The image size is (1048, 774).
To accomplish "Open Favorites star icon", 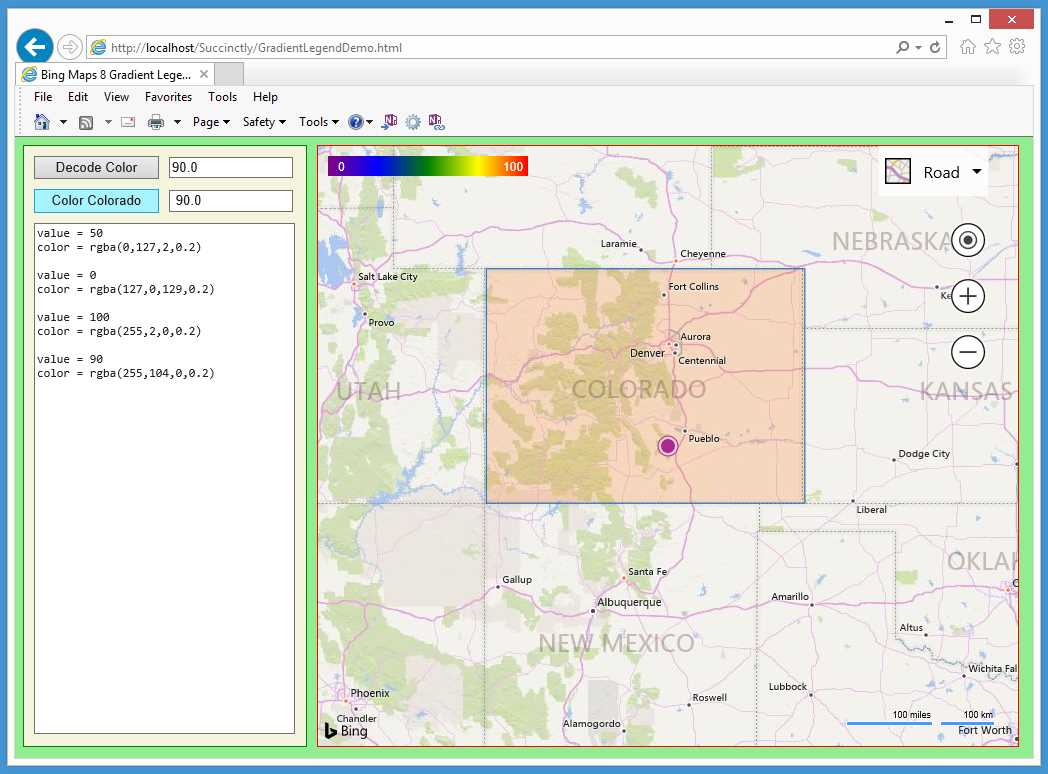I will pos(993,47).
